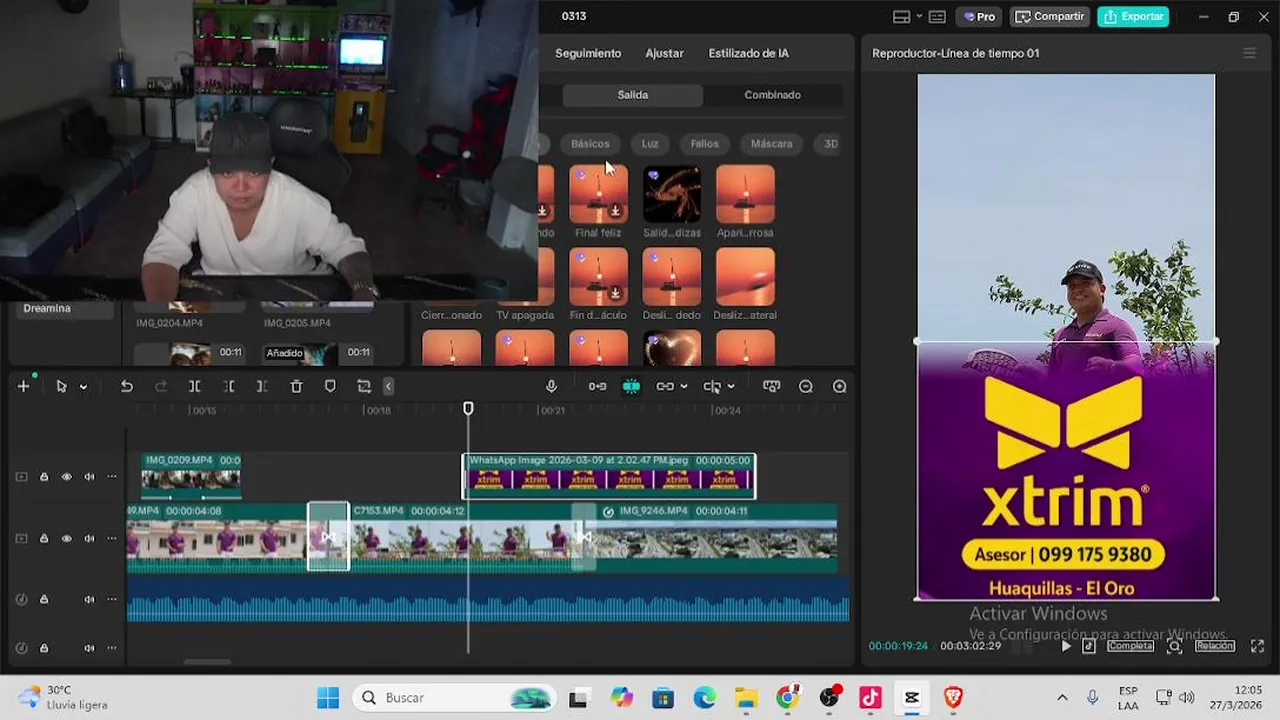Open the Seguimiento tab
Screen dimensions: 1280x720
click(588, 53)
